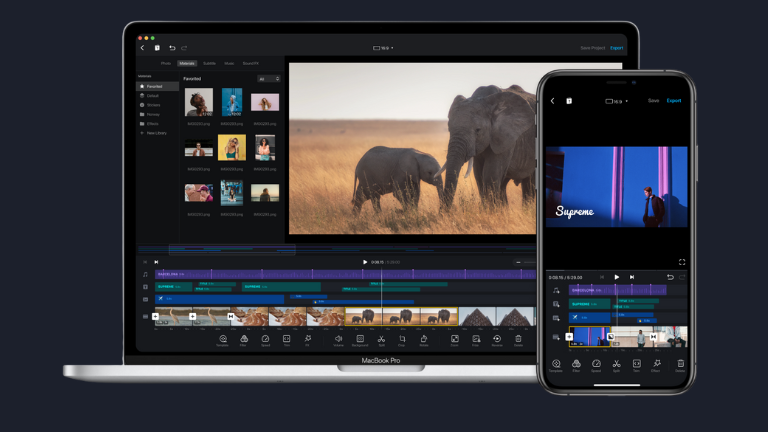Select the blue selected clip on phone timeline
The image size is (768, 432).
coord(590,336)
